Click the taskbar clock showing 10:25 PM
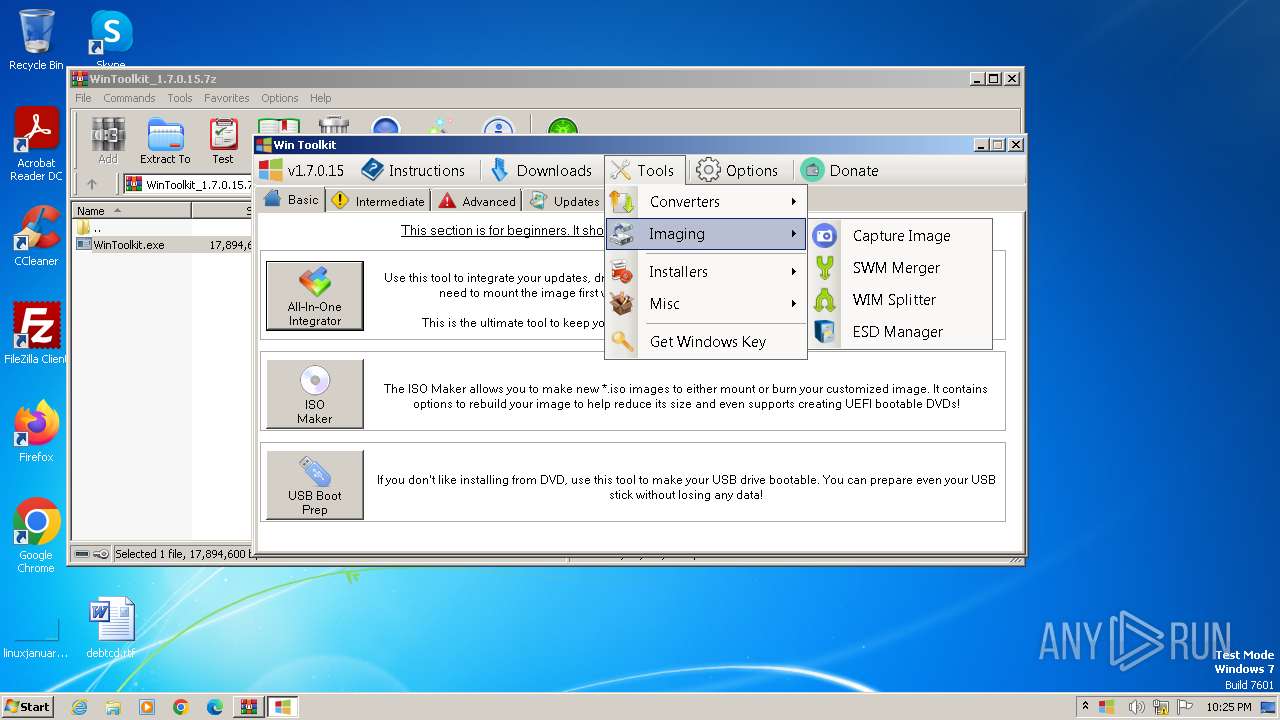1280x720 pixels. tap(1228, 707)
